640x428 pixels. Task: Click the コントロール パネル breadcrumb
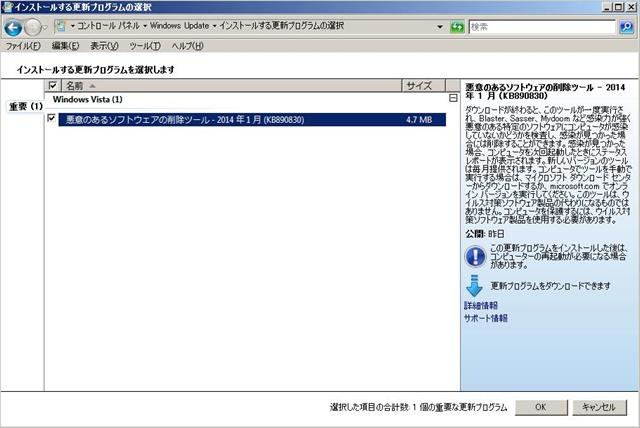pyautogui.click(x=108, y=26)
